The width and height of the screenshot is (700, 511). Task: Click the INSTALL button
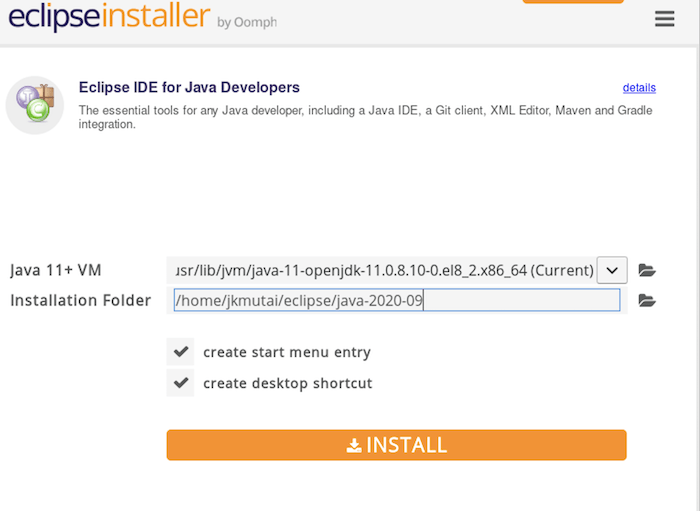396,445
